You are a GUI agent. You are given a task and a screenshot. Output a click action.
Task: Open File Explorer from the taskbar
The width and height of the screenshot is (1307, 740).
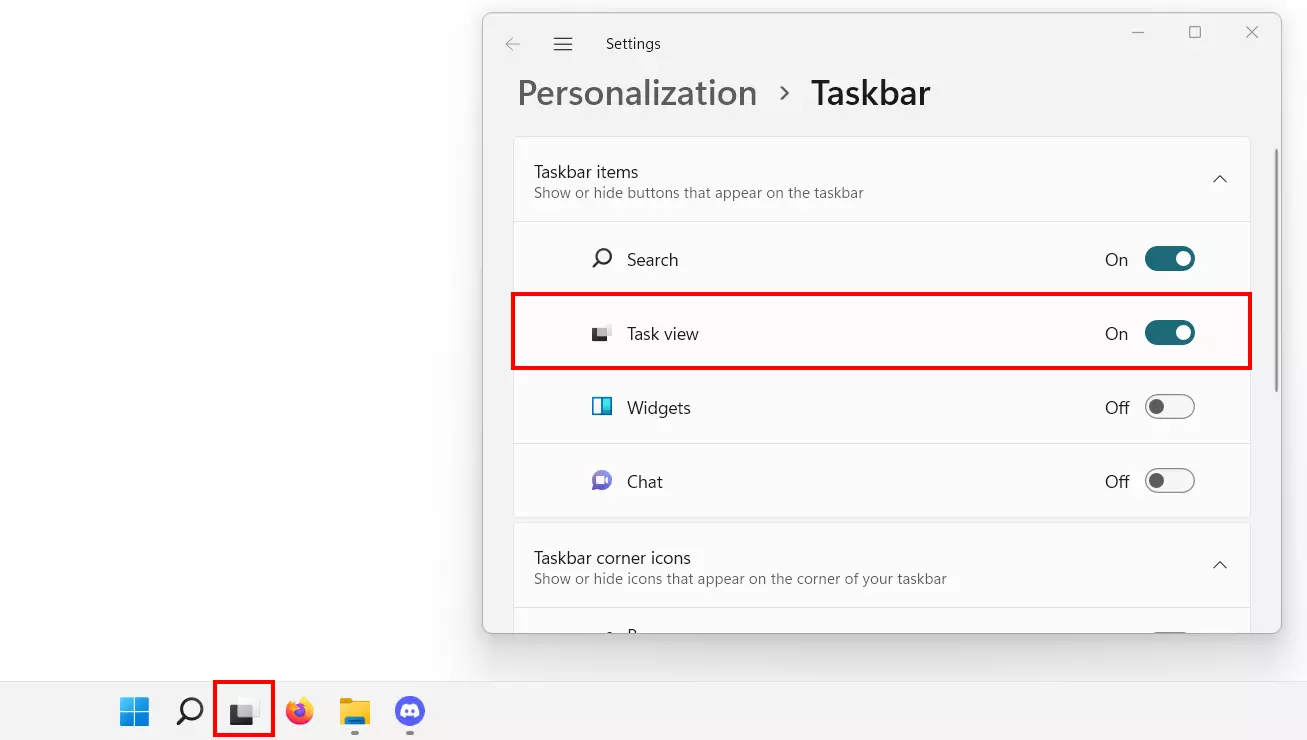pos(354,711)
